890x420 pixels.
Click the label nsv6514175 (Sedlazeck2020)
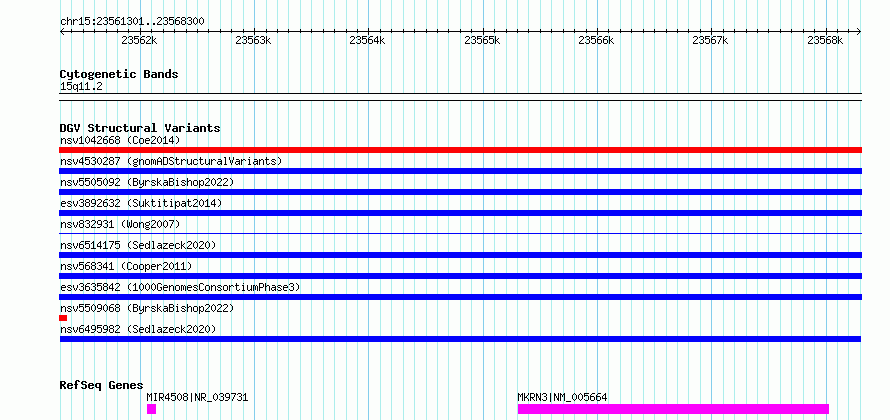click(x=138, y=245)
